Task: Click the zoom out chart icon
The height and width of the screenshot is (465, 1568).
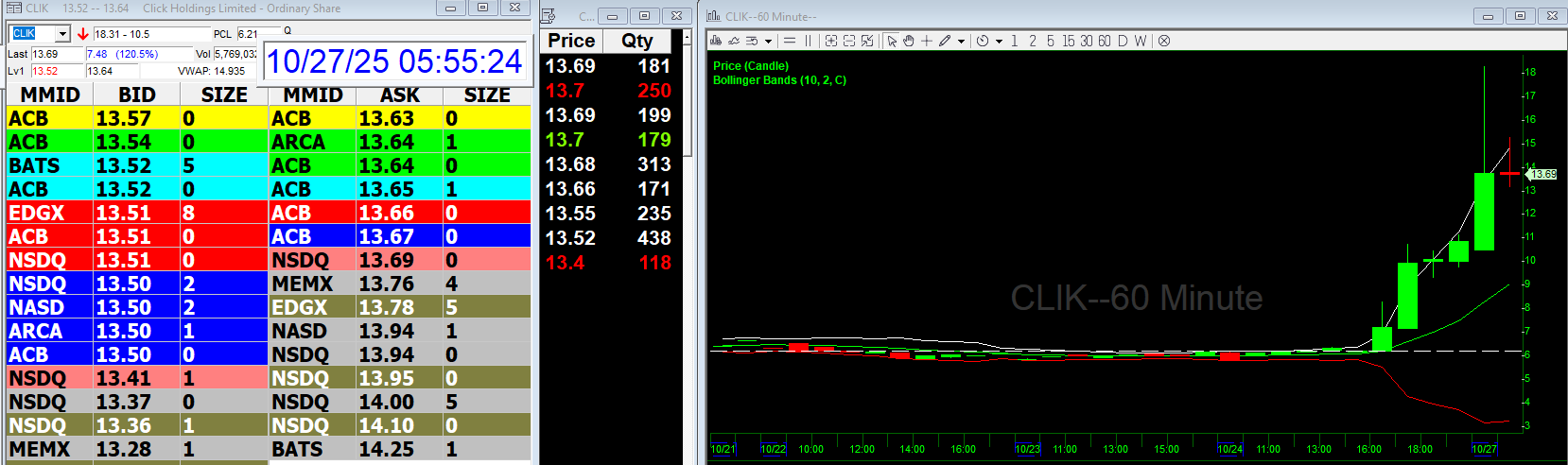Action: coord(848,41)
